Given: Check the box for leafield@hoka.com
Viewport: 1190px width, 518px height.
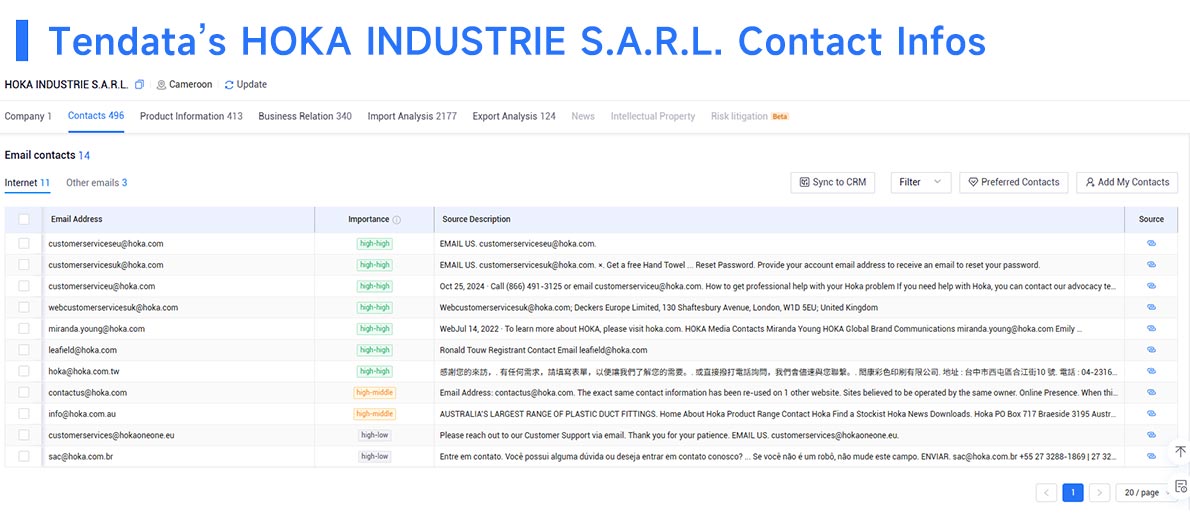Looking at the screenshot, I should pos(24,350).
